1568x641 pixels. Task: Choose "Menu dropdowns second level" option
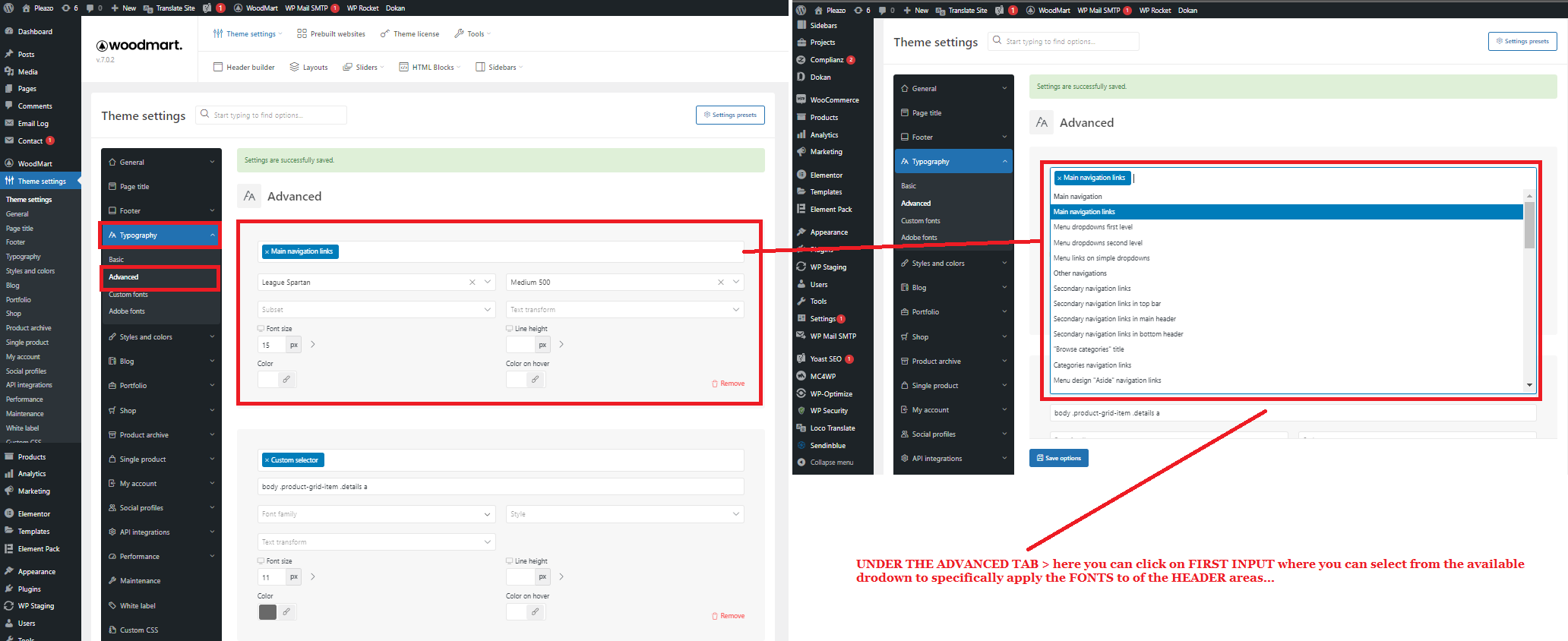click(x=1287, y=243)
